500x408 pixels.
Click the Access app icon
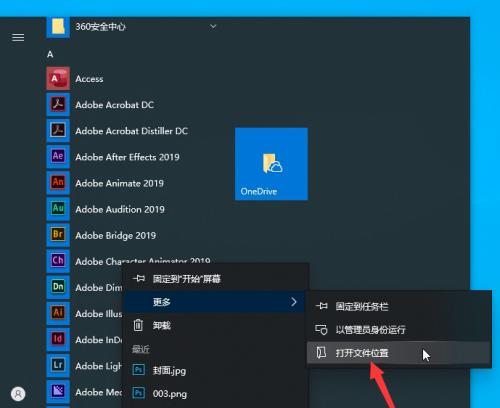point(58,79)
